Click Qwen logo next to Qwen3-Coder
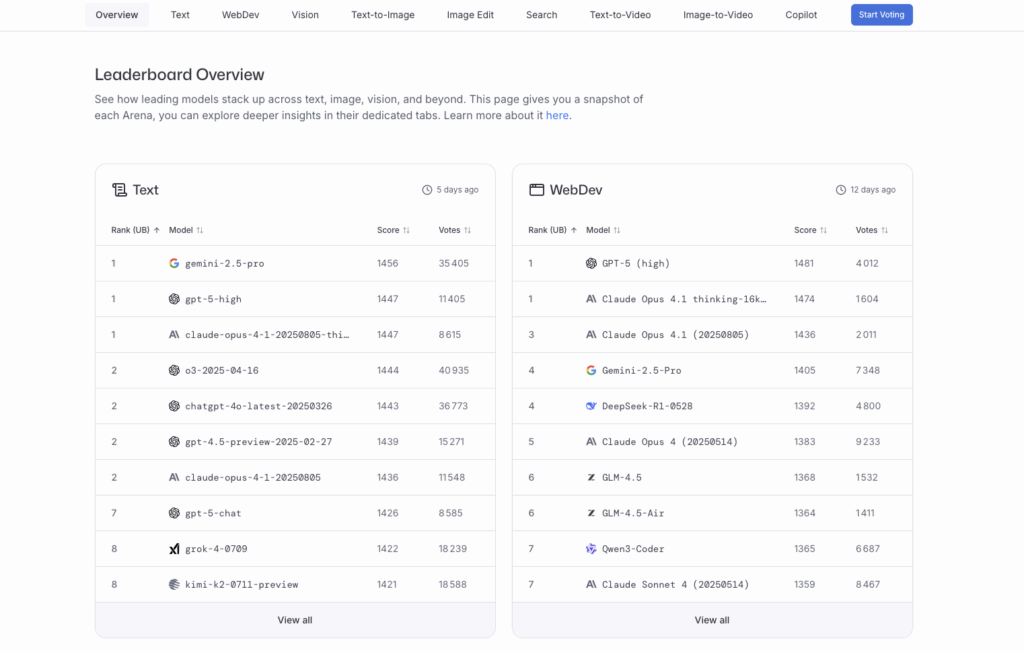The width and height of the screenshot is (1024, 651). click(591, 549)
